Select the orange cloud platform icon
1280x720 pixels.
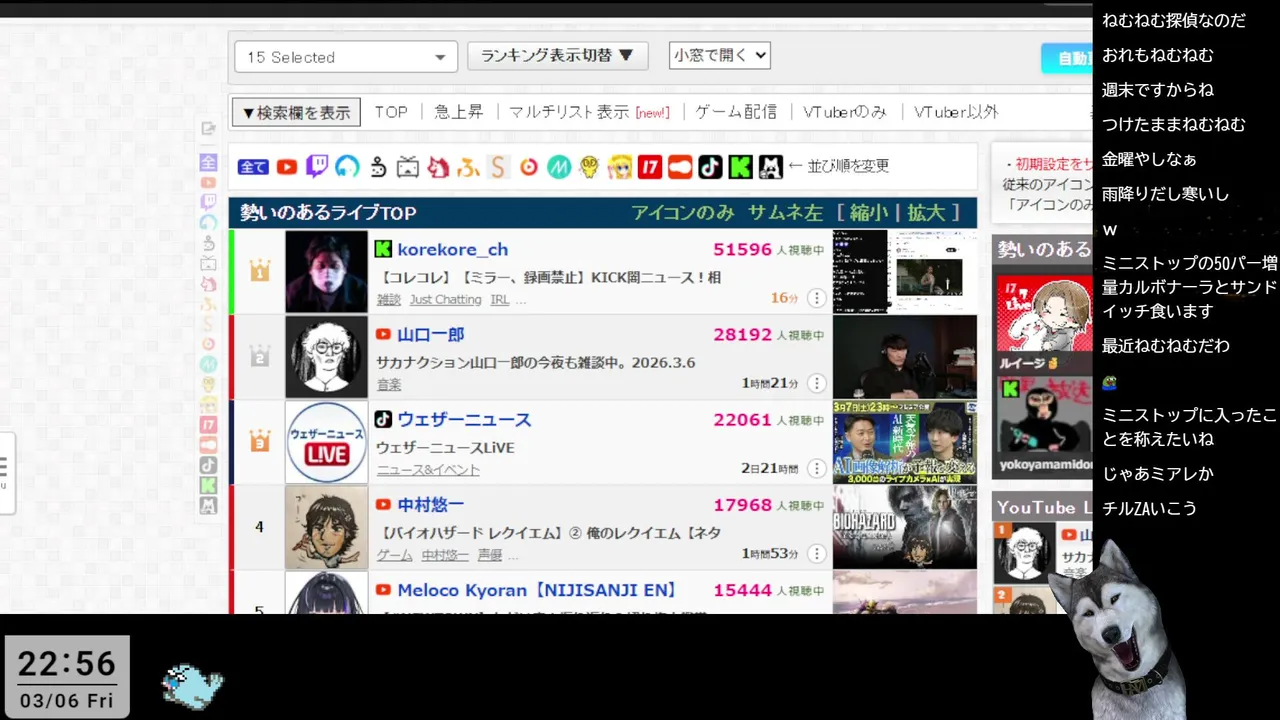click(680, 167)
